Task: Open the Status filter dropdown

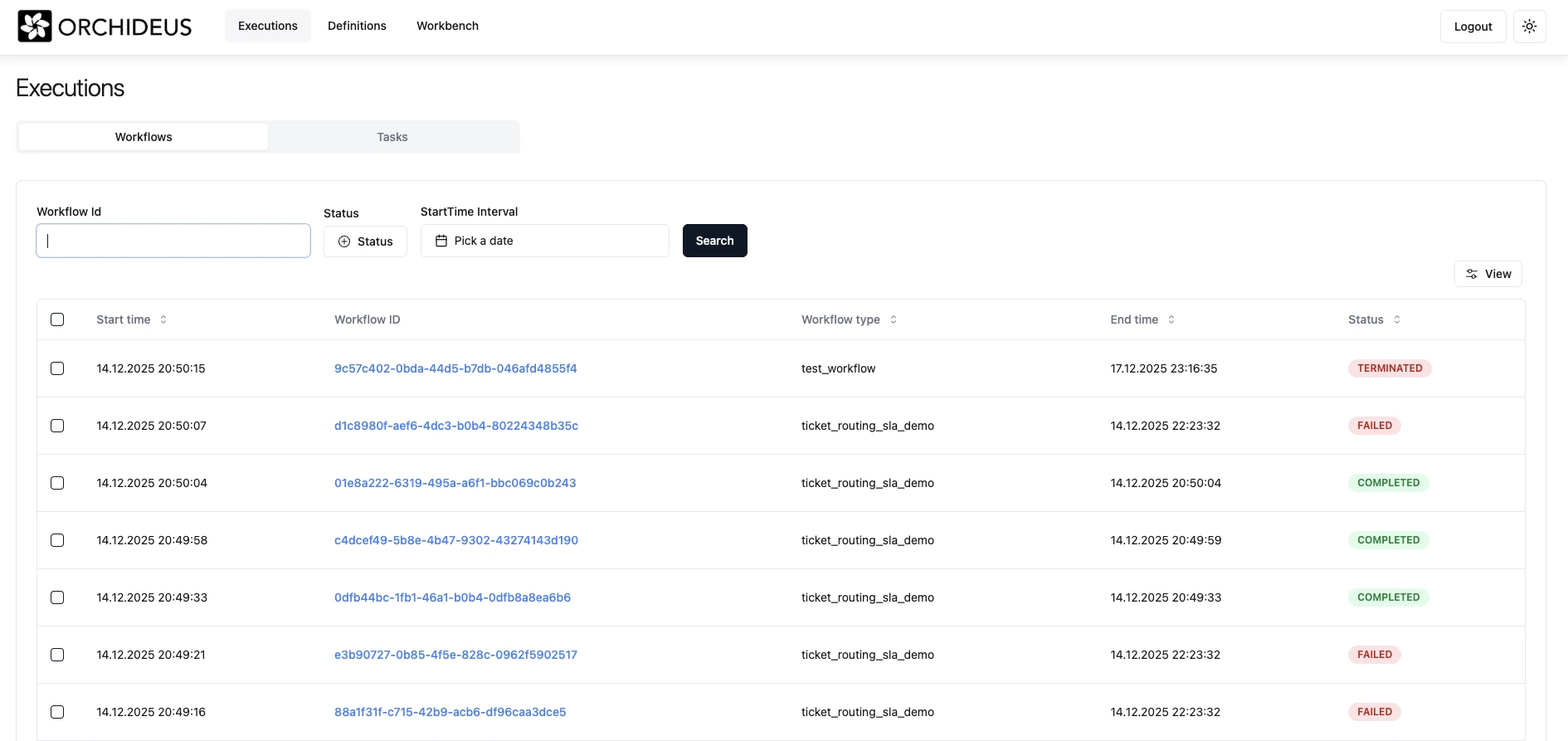Action: (x=365, y=241)
